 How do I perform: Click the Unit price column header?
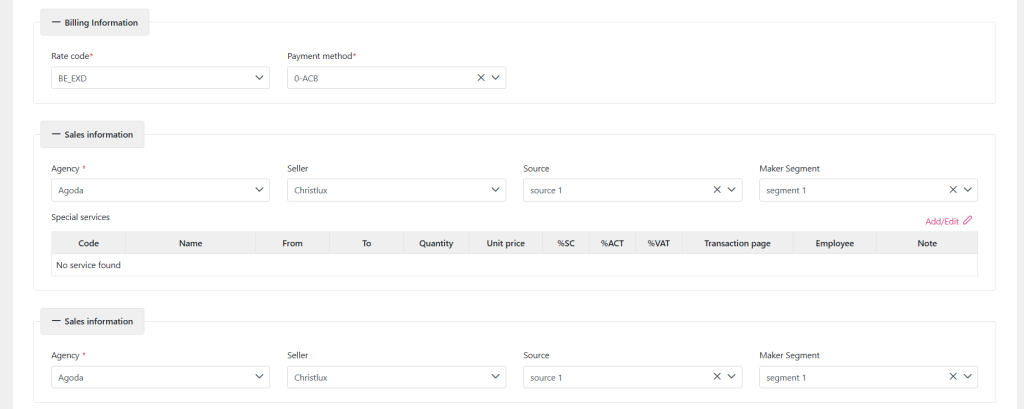coord(505,243)
